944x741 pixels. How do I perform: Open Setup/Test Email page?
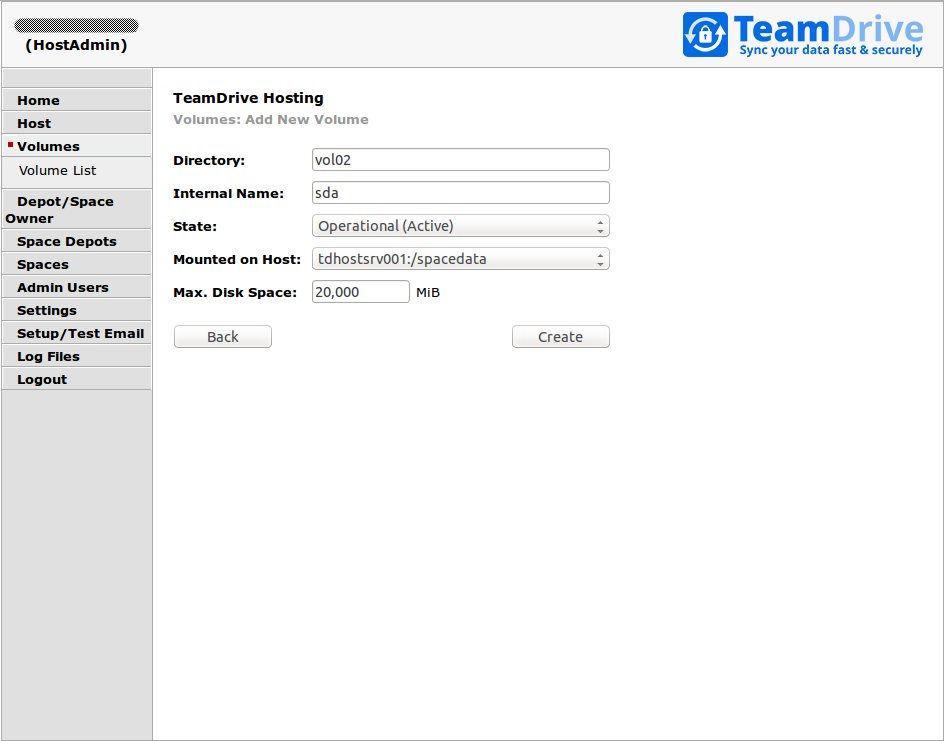76,332
